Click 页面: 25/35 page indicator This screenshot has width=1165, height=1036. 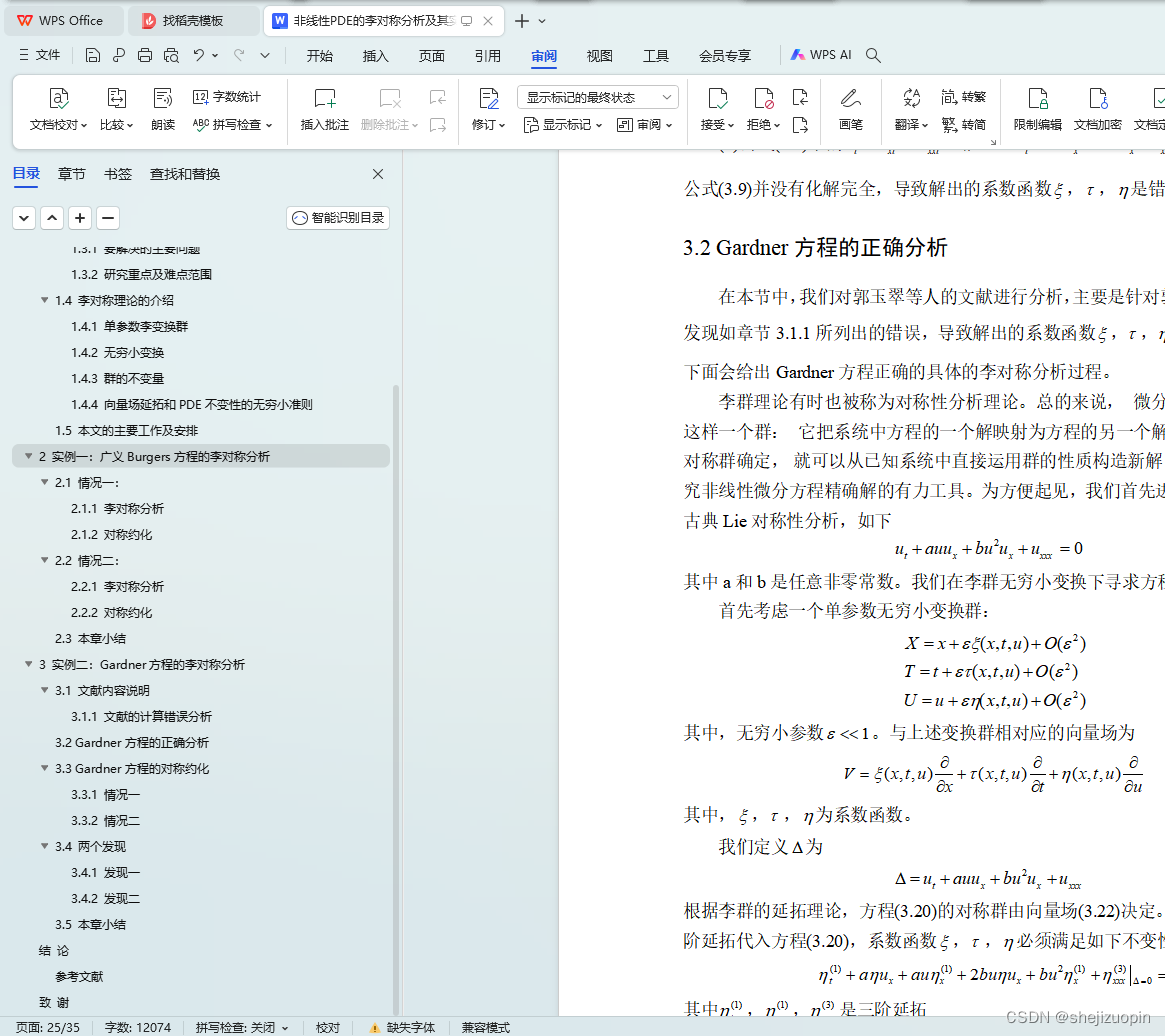point(48,1027)
